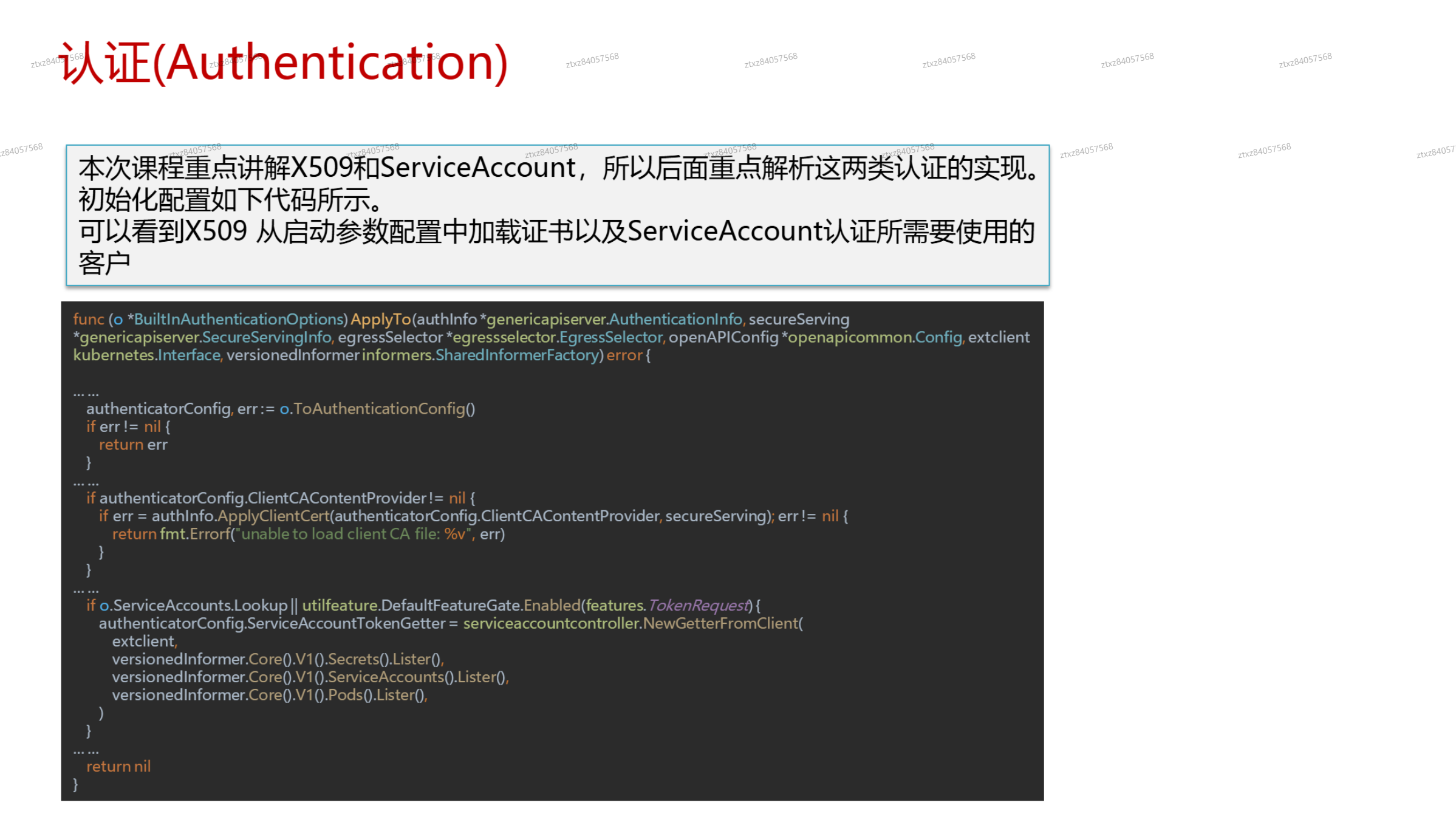Click the slide title 认证(Authentication)
Screen dimensions: 1456x825
(x=282, y=64)
